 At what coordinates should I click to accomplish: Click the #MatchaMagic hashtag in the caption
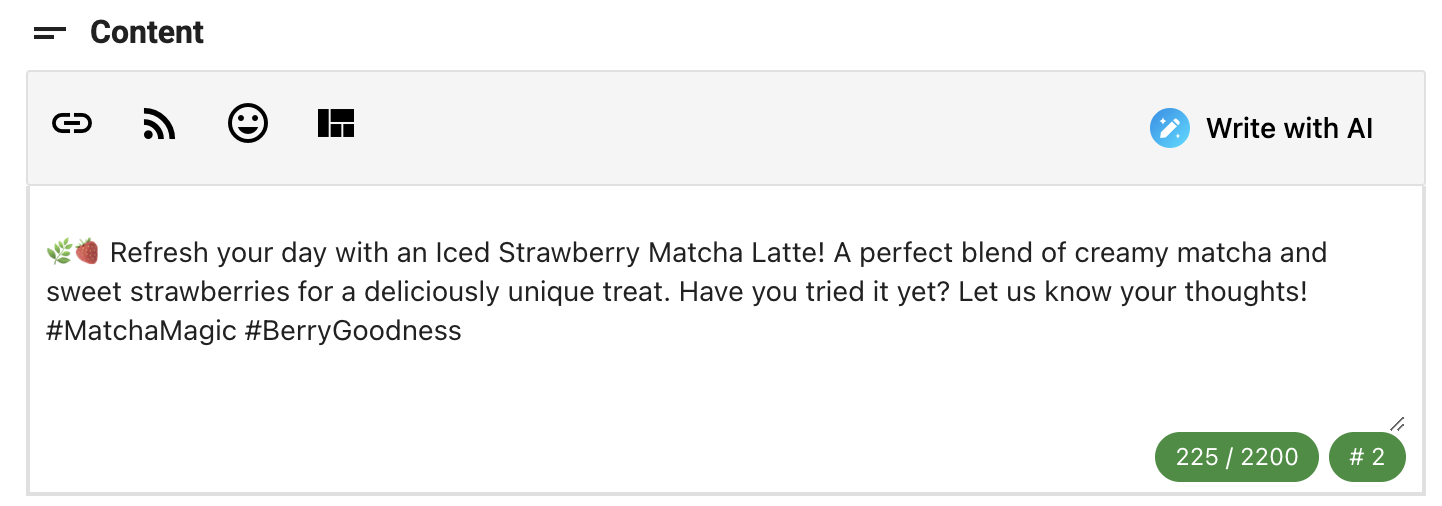[141, 331]
